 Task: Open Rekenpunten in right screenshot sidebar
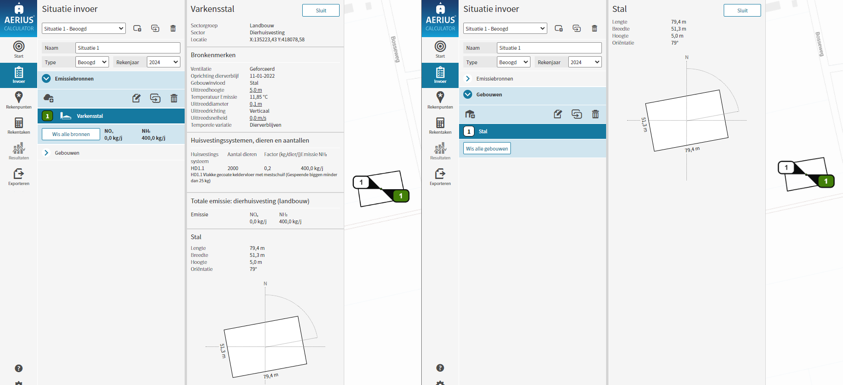(440, 100)
